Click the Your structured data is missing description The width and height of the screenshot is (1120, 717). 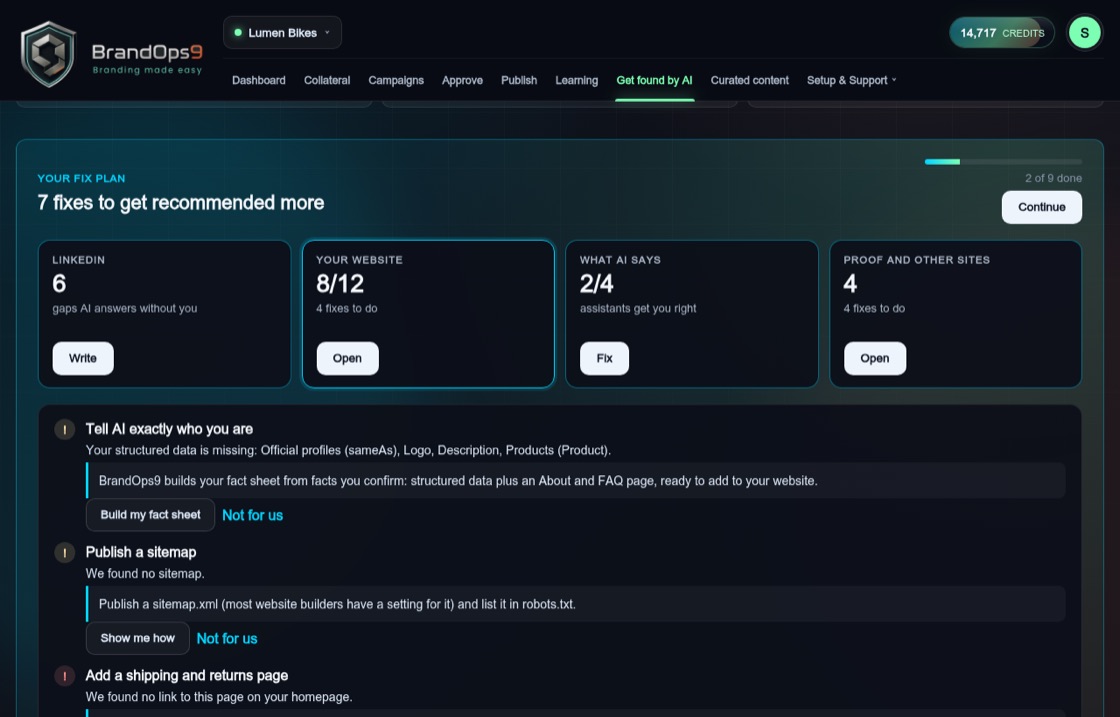pos(348,451)
